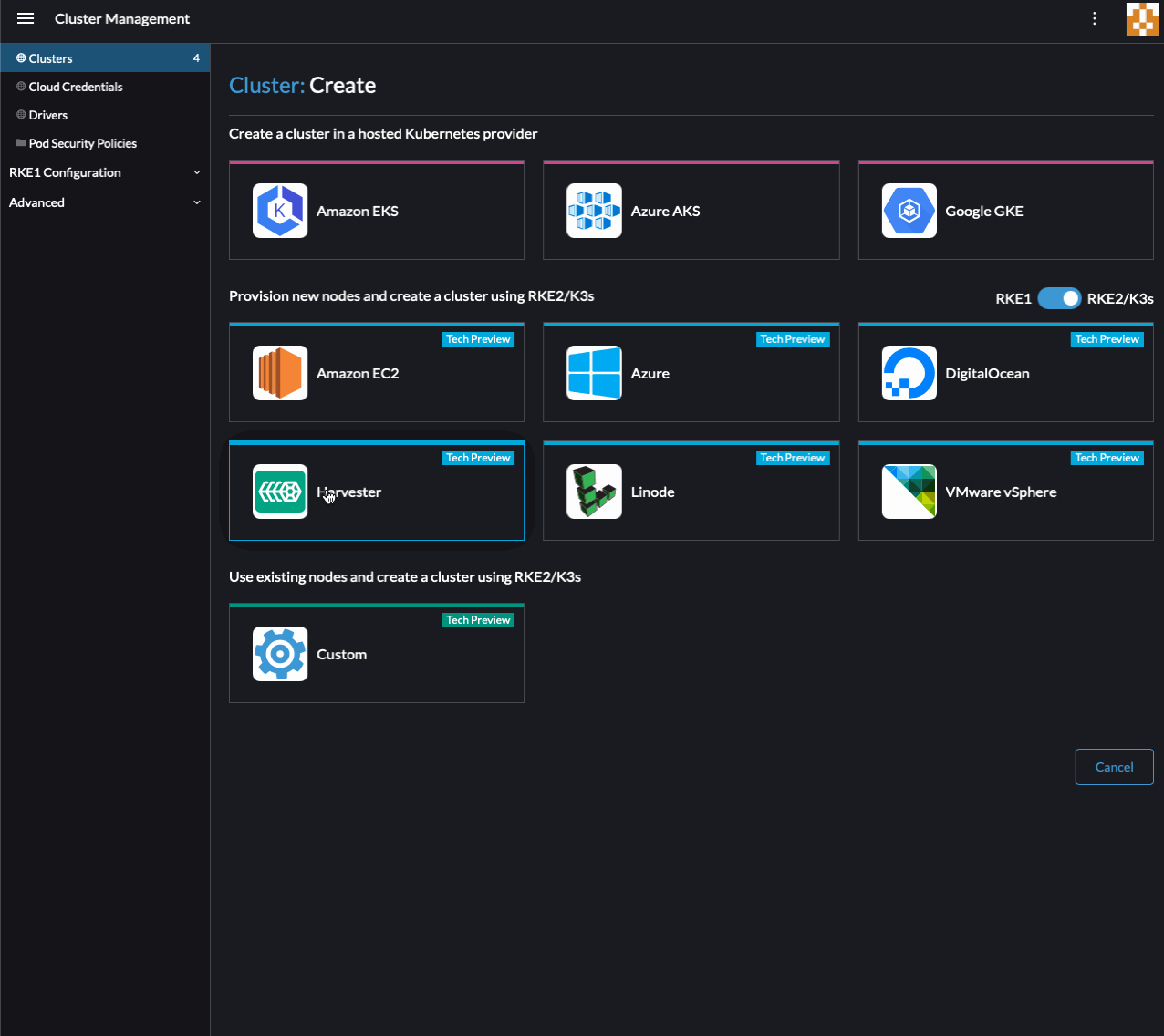Click Tech Preview badge on Linode

click(x=793, y=458)
